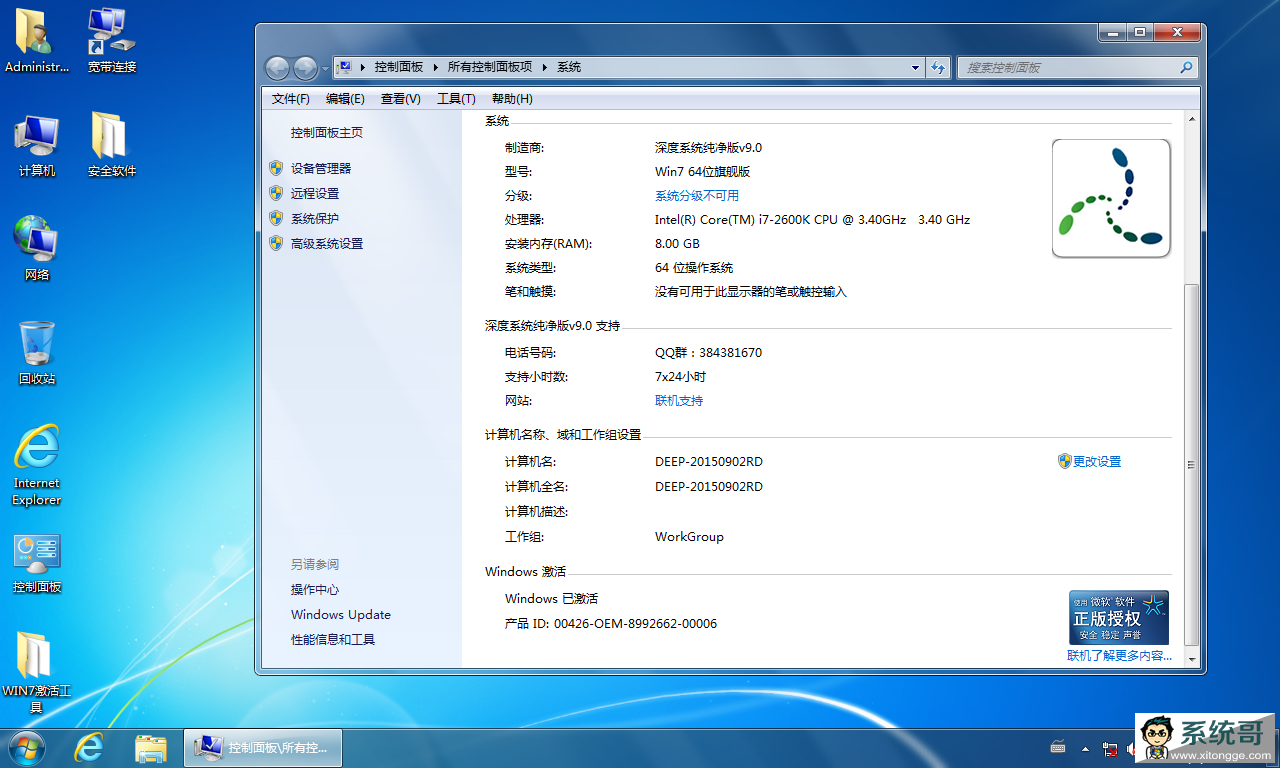Screen dimensions: 1280x768
Task: Click the control panel icon in the address bar
Action: coord(345,67)
